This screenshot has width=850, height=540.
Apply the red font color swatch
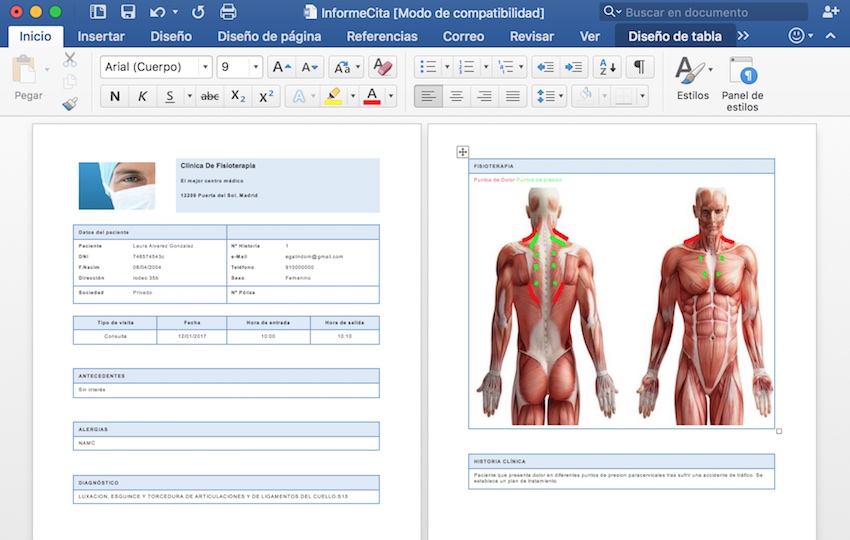tap(372, 96)
